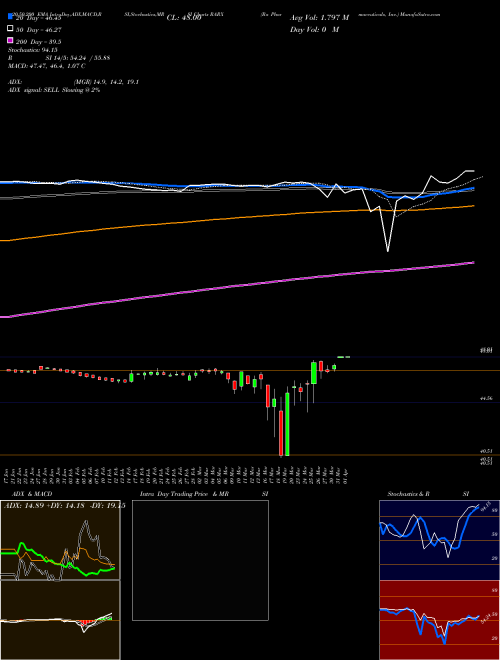Click the blue 20 Day legend swatch
This screenshot has width=500, height=660.
click(x=10, y=17)
